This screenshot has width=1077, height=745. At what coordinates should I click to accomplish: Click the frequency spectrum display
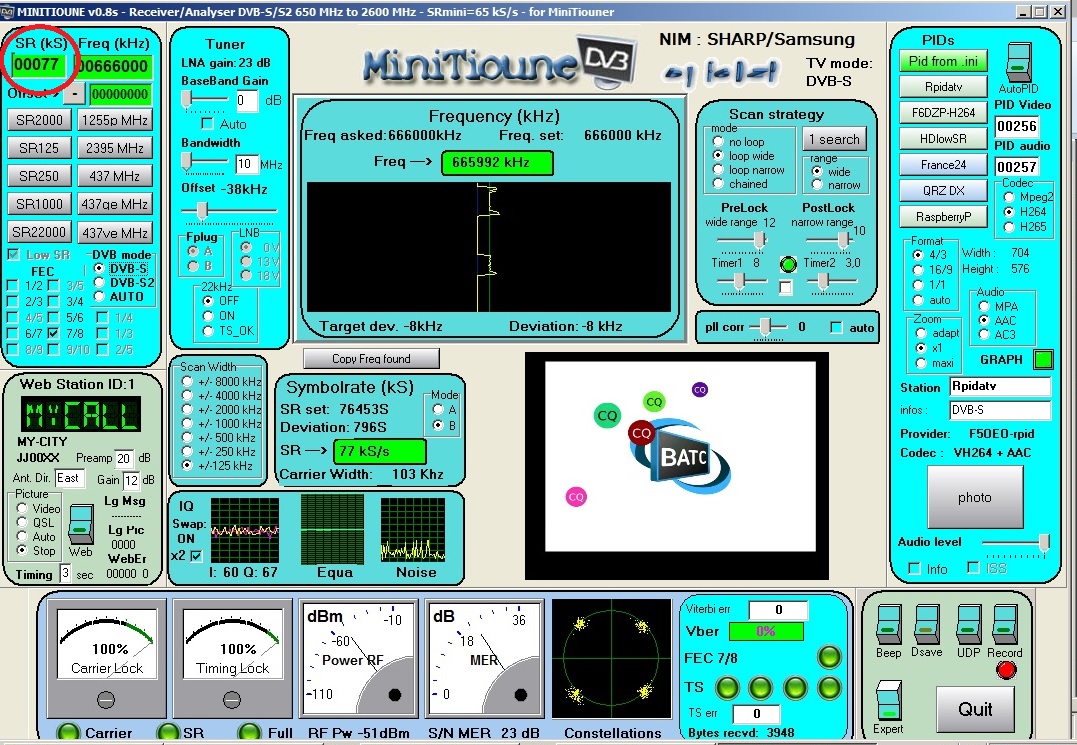[488, 247]
